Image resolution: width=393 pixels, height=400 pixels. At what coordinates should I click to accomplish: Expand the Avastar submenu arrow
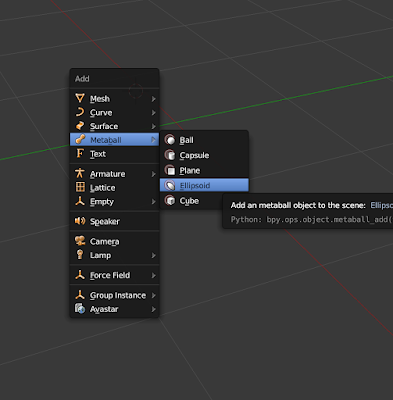[x=153, y=309]
